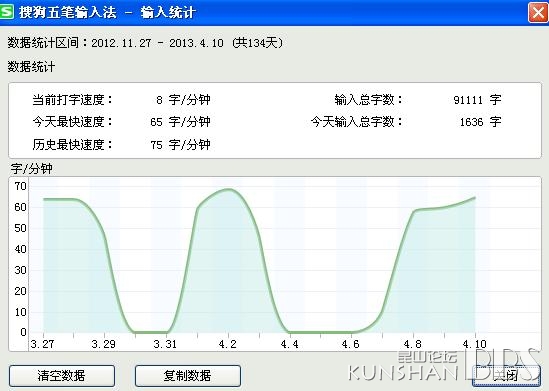
Task: Click the Sogou S icon in title bar
Action: click(x=7, y=12)
